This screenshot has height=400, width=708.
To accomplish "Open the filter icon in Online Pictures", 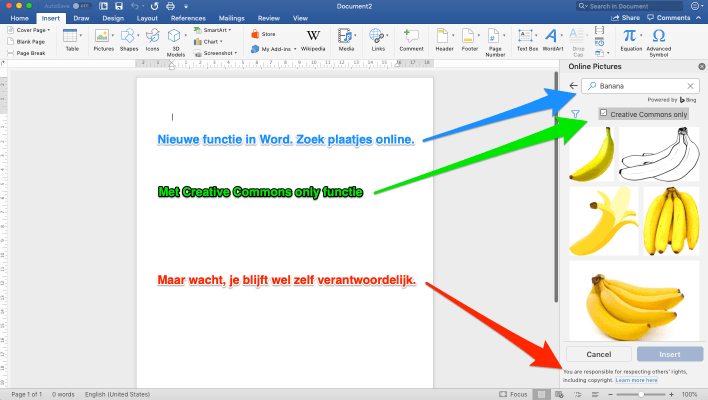I will [x=575, y=114].
